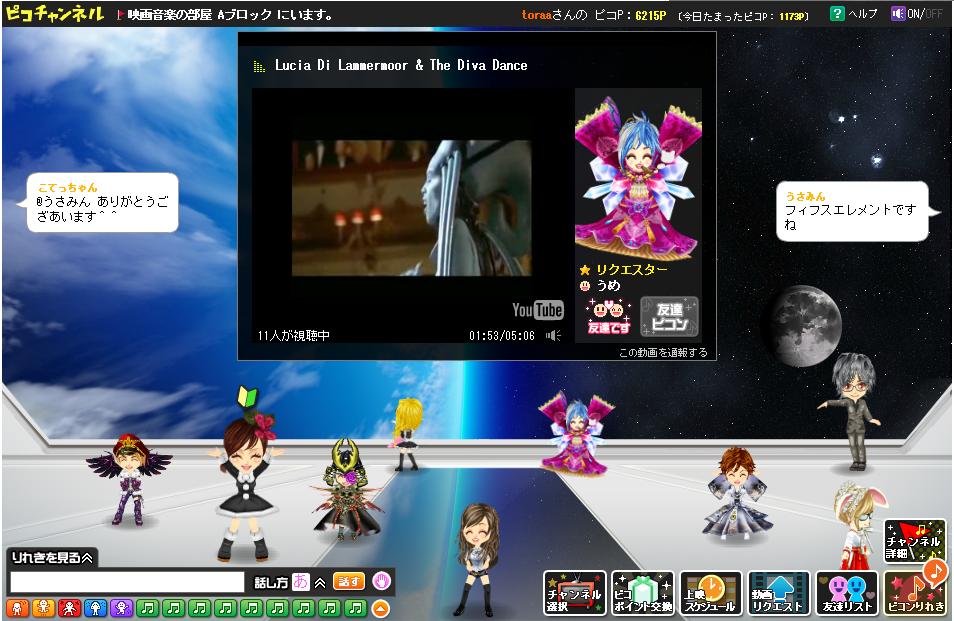Click the 友達です friend status icon

[x=608, y=316]
